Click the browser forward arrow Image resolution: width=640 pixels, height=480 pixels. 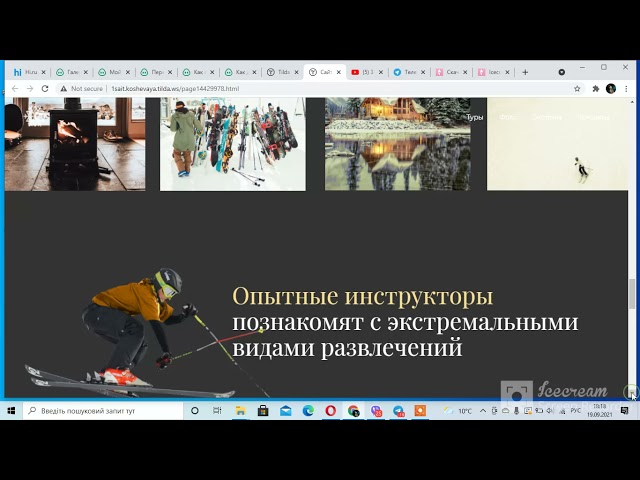pyautogui.click(x=30, y=89)
